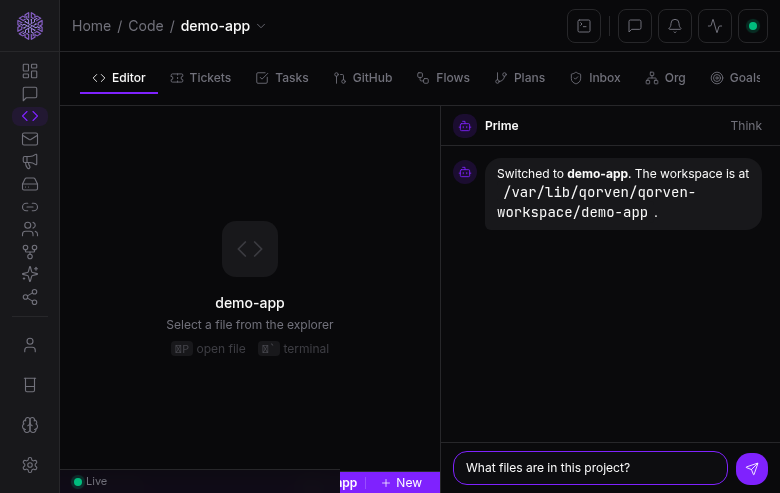Viewport: 780px width, 493px height.
Task: Send the chat message with paper plane
Action: click(752, 469)
